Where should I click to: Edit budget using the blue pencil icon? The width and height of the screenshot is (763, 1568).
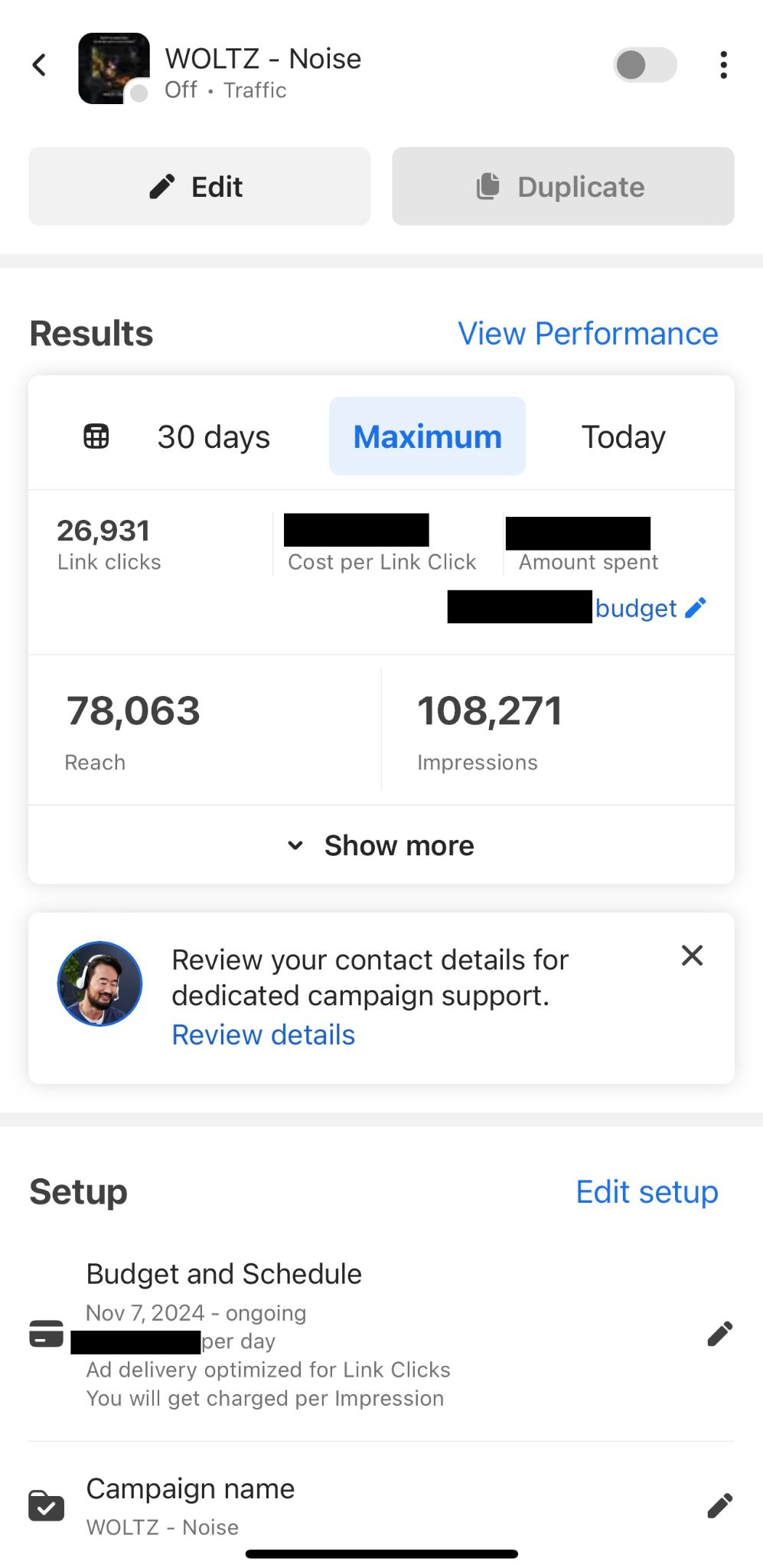coord(695,607)
